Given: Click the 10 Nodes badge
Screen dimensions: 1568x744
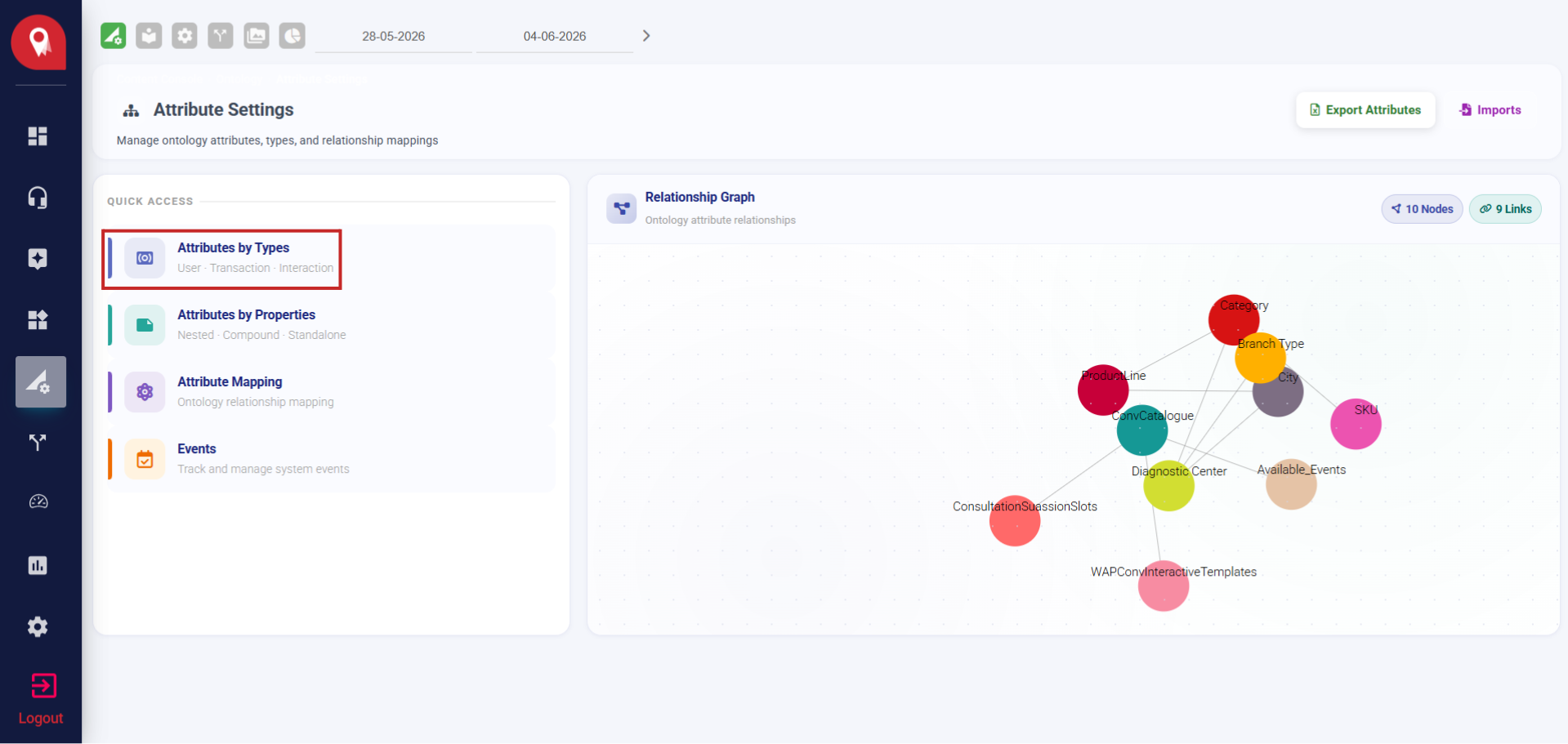Looking at the screenshot, I should [x=1422, y=209].
